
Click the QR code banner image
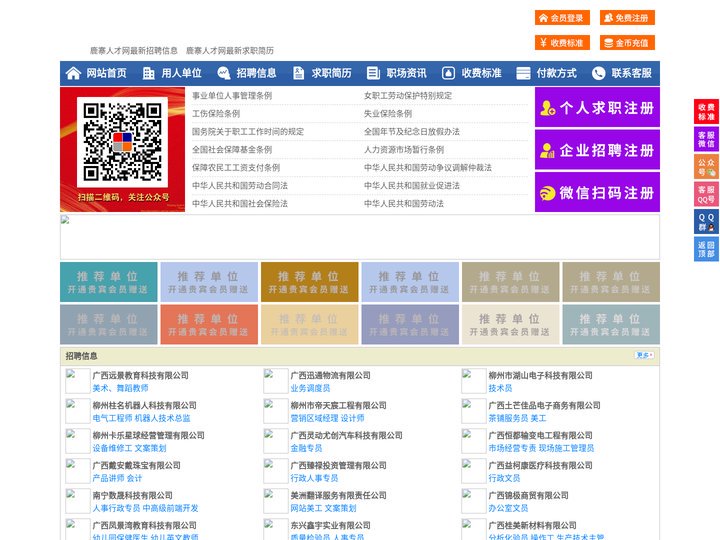click(x=123, y=150)
